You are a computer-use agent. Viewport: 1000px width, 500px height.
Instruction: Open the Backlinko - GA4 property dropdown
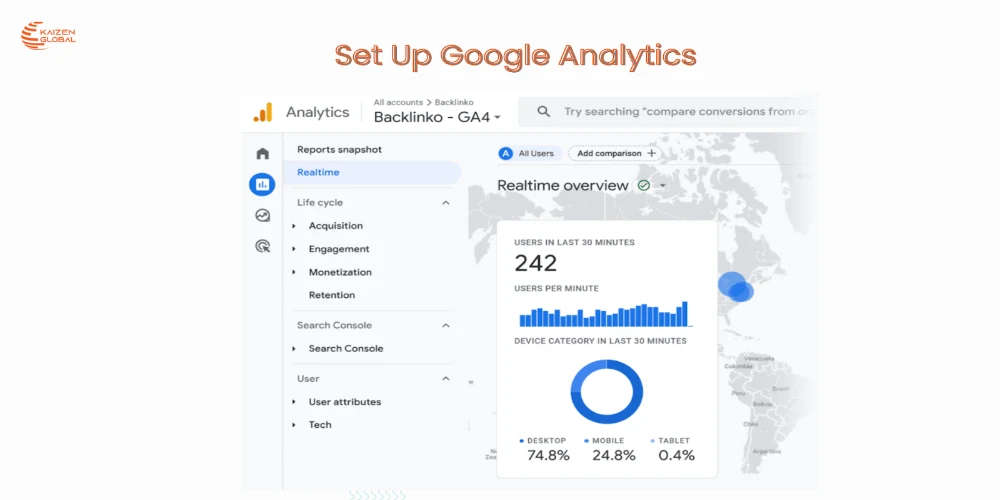(438, 117)
